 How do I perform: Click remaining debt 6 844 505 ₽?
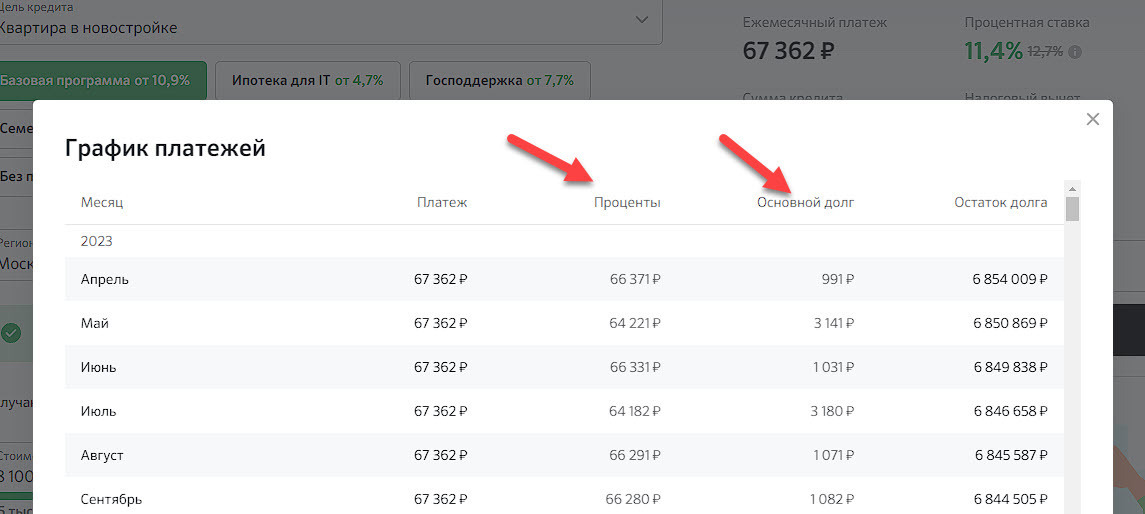1011,499
